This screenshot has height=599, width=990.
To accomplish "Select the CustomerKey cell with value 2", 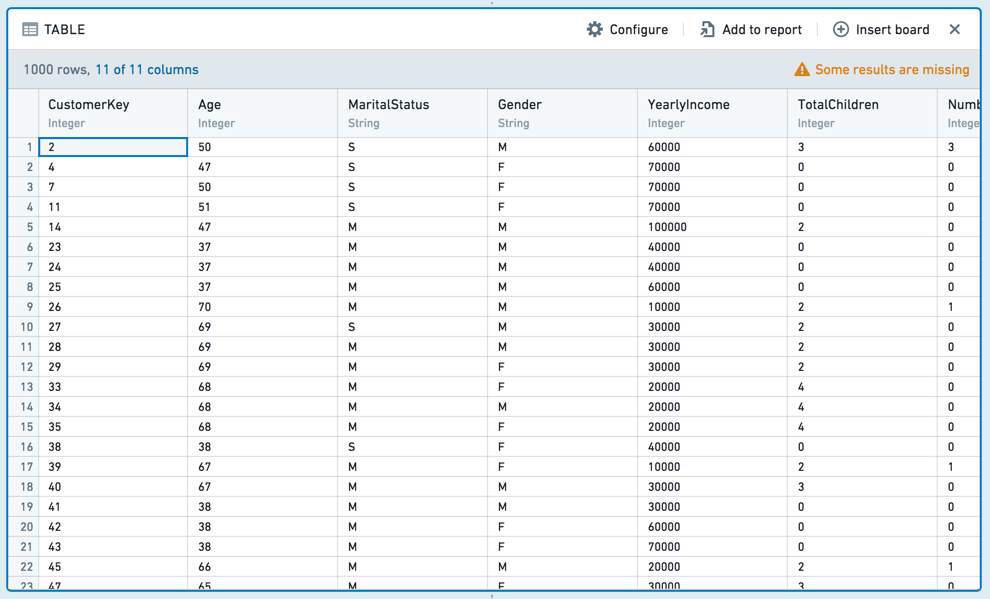I will 113,147.
